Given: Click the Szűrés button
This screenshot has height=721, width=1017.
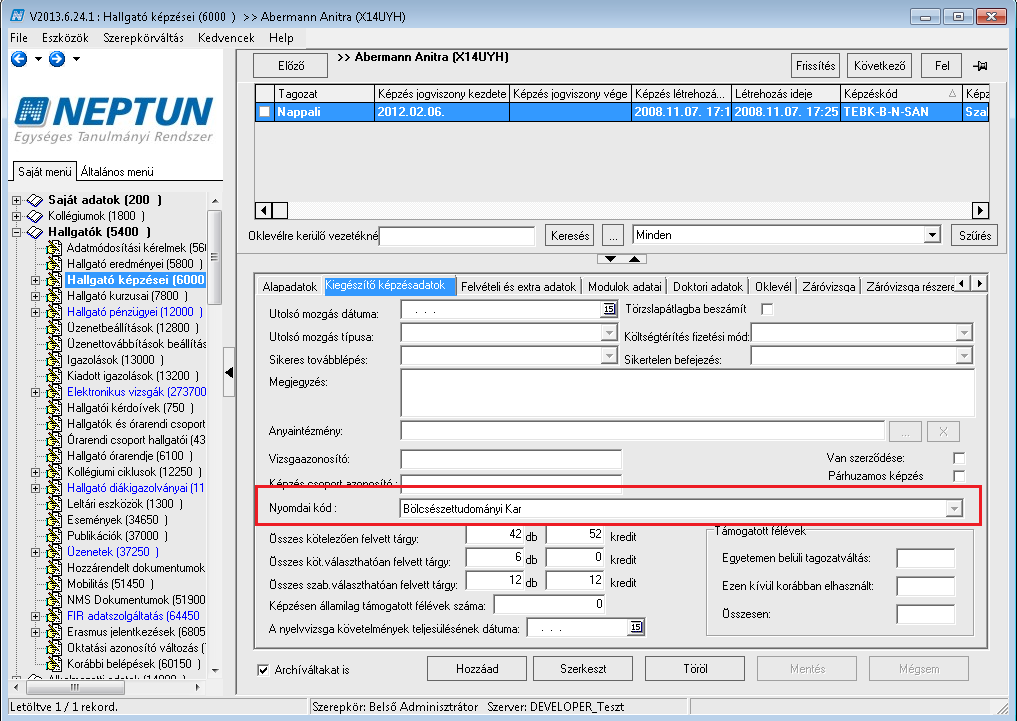Looking at the screenshot, I should click(975, 235).
